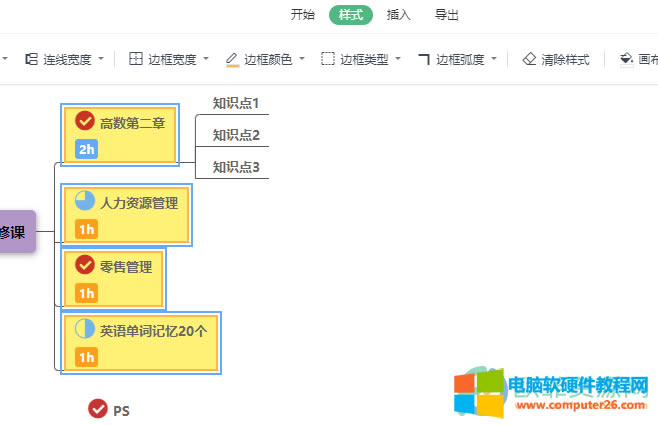Select the 知识点2 child node
Viewport: 658px width, 425px height.
tap(236, 135)
